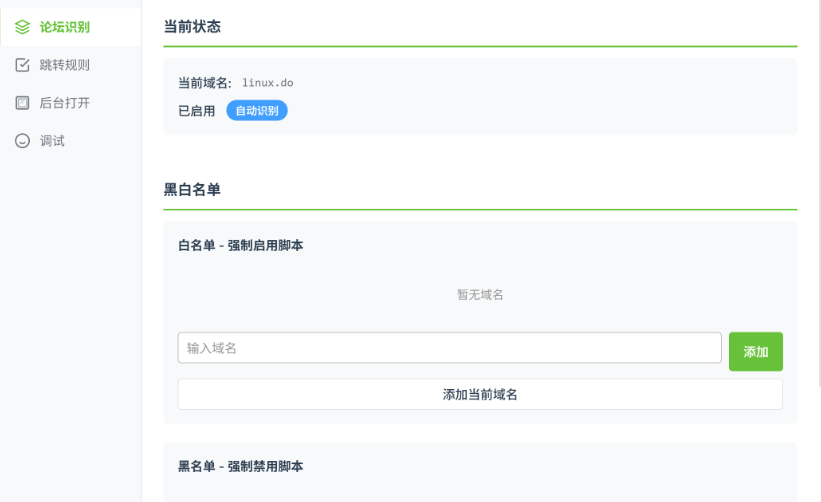Click the linux.do domain text

coord(268,83)
